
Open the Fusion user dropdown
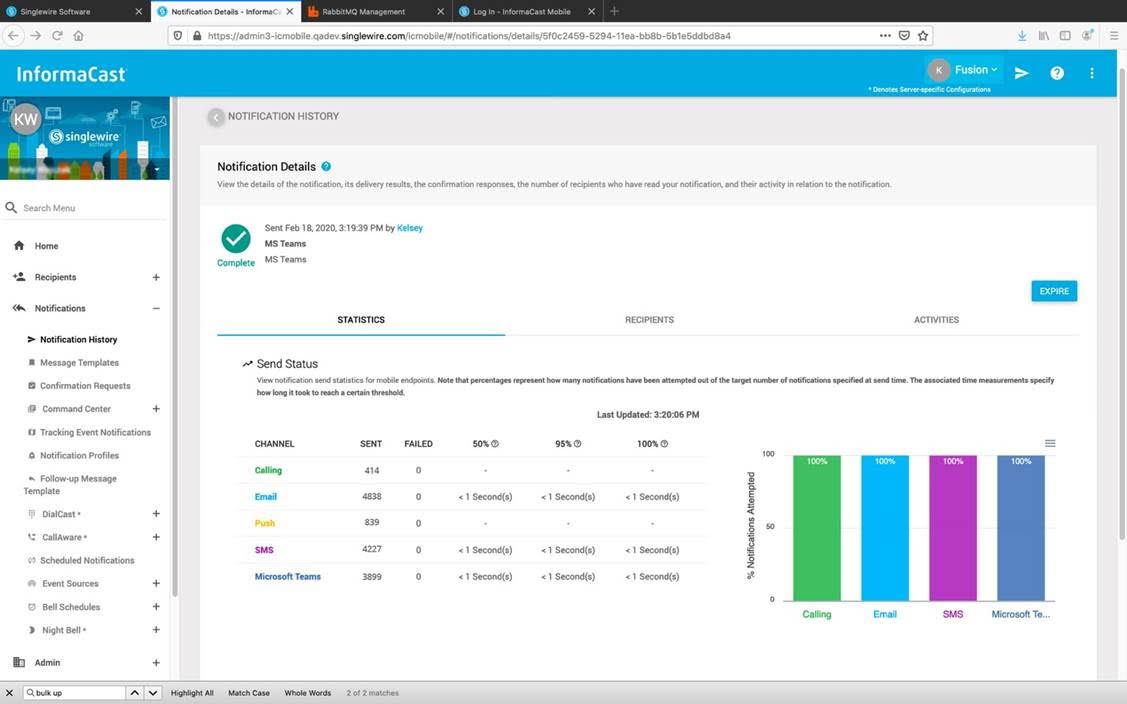tap(975, 70)
